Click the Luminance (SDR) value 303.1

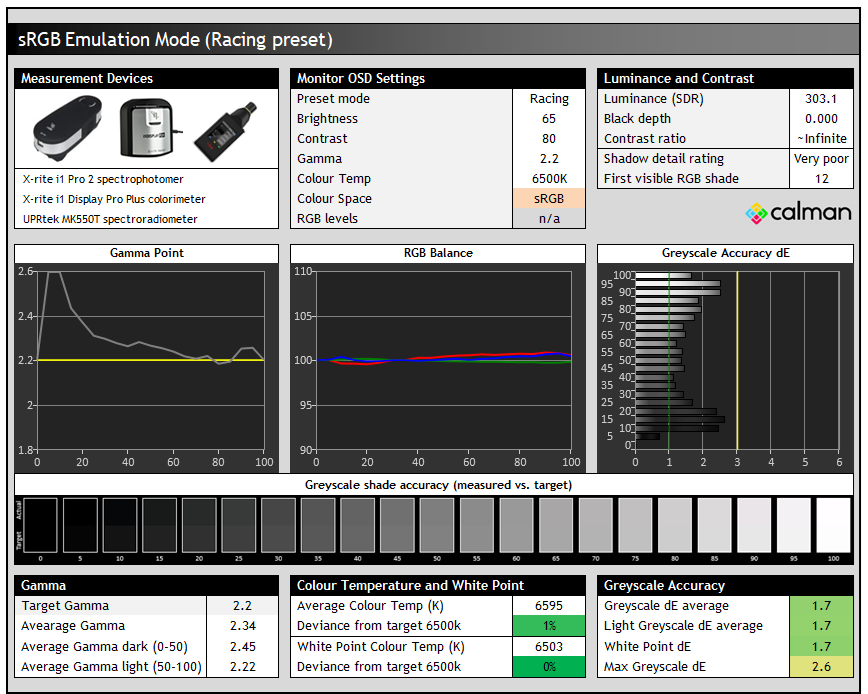[x=820, y=98]
